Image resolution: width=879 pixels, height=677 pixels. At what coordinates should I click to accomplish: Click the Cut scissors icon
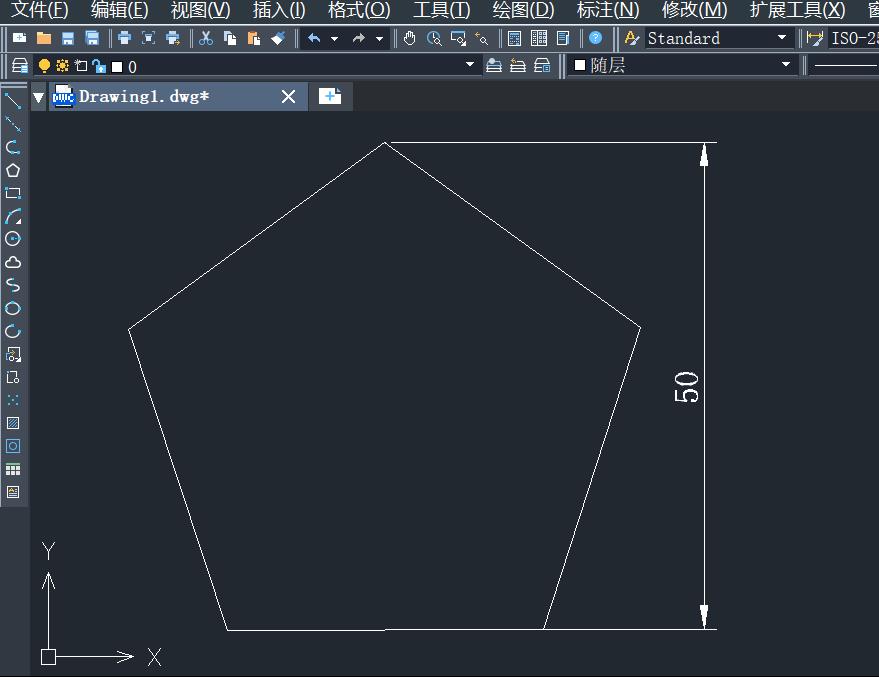click(206, 38)
